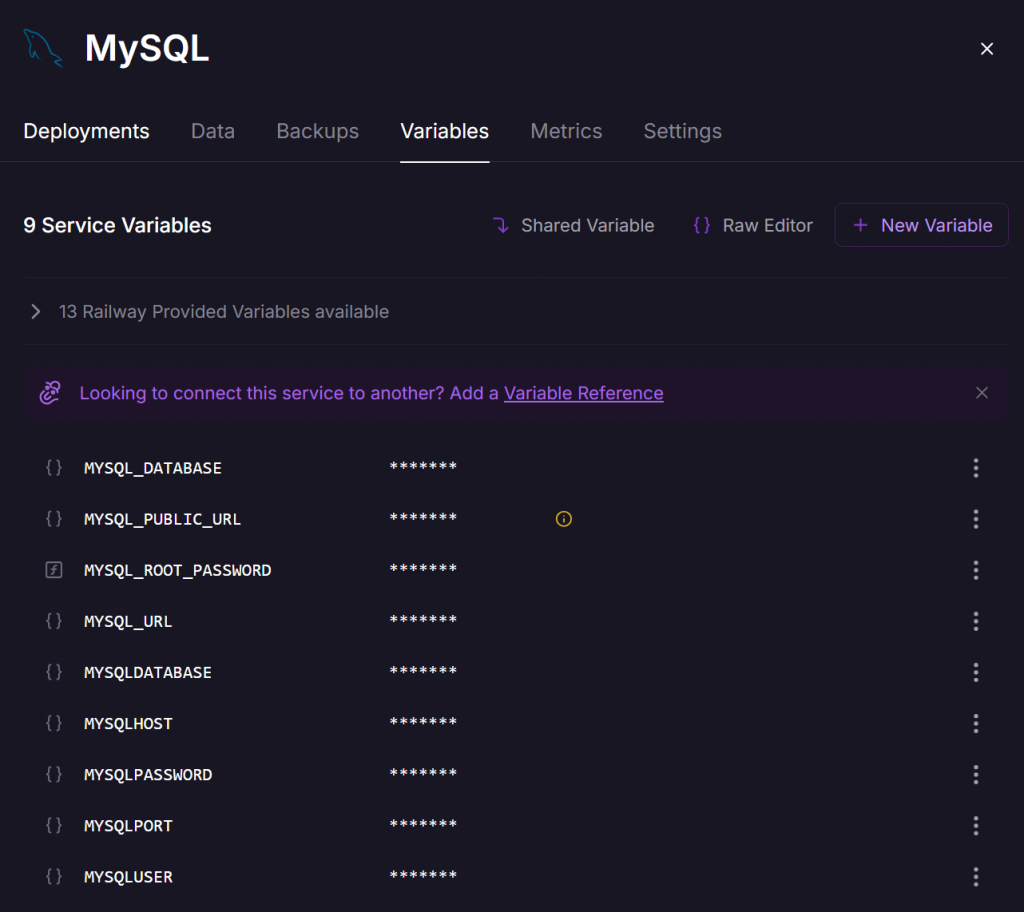This screenshot has width=1024, height=912.
Task: Click braces icon beside MYSQLPASSWORD
Action: [x=54, y=774]
